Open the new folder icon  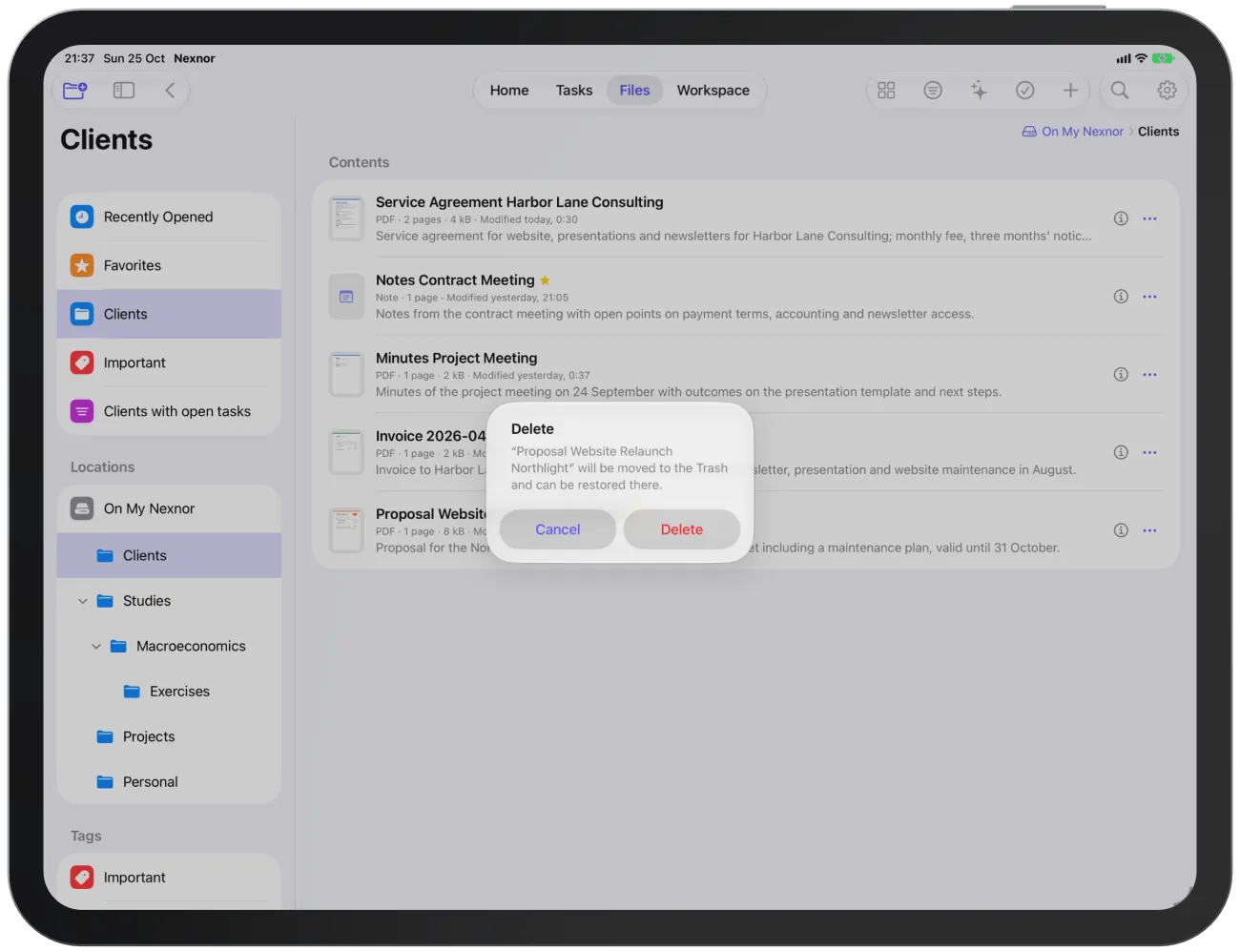pos(75,91)
